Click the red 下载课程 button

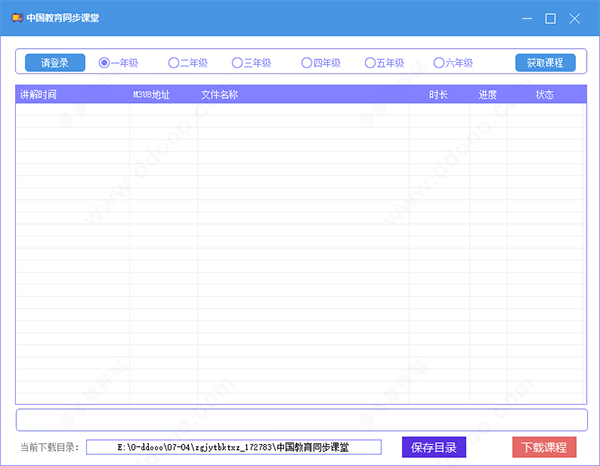coord(544,447)
